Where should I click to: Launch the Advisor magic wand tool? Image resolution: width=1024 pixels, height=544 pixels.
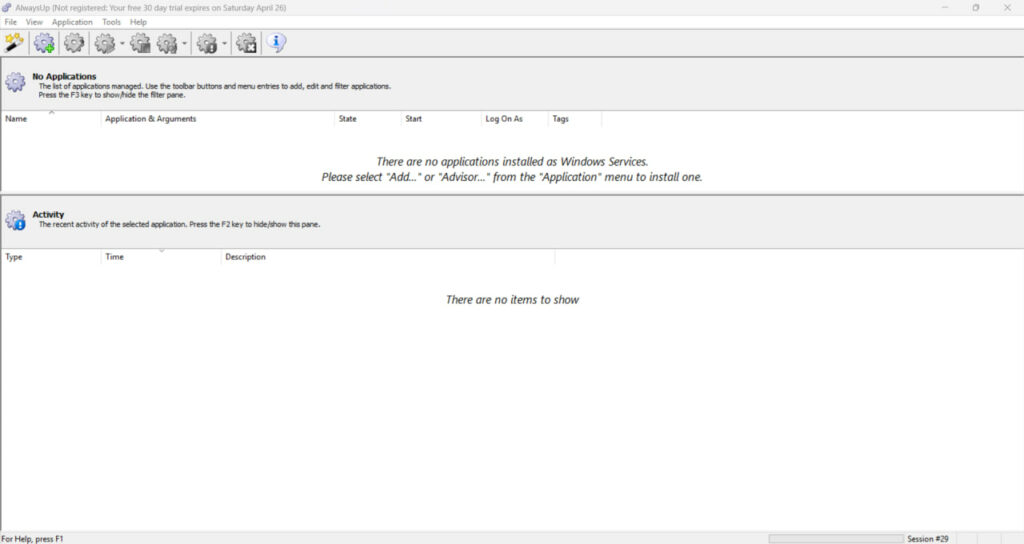coord(14,43)
